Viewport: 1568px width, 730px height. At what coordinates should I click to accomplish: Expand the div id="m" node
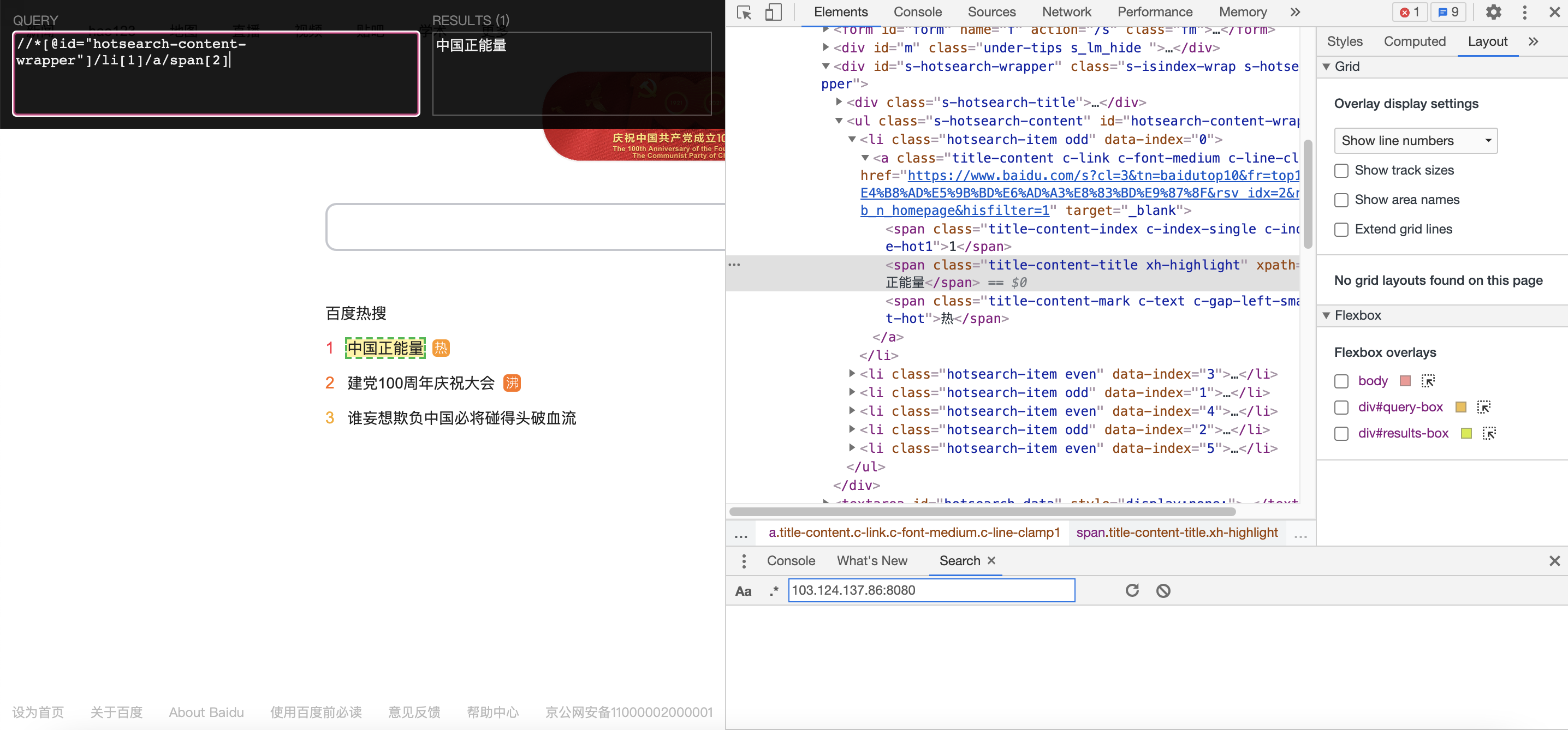825,47
